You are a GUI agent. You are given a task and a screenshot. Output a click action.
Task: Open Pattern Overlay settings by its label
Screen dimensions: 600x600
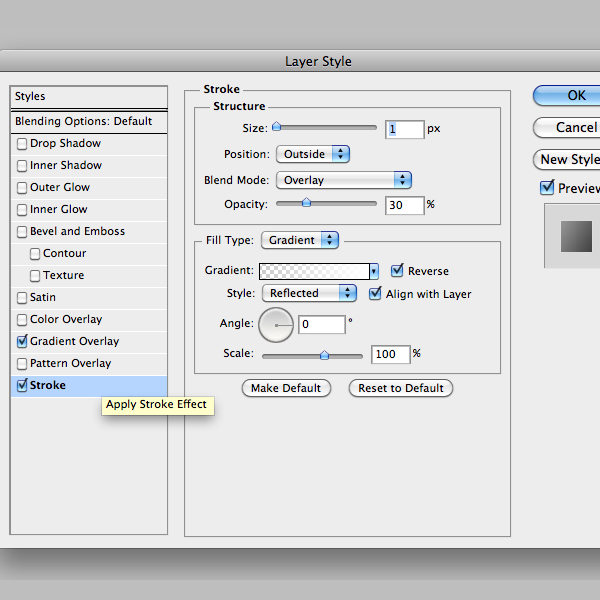point(71,364)
